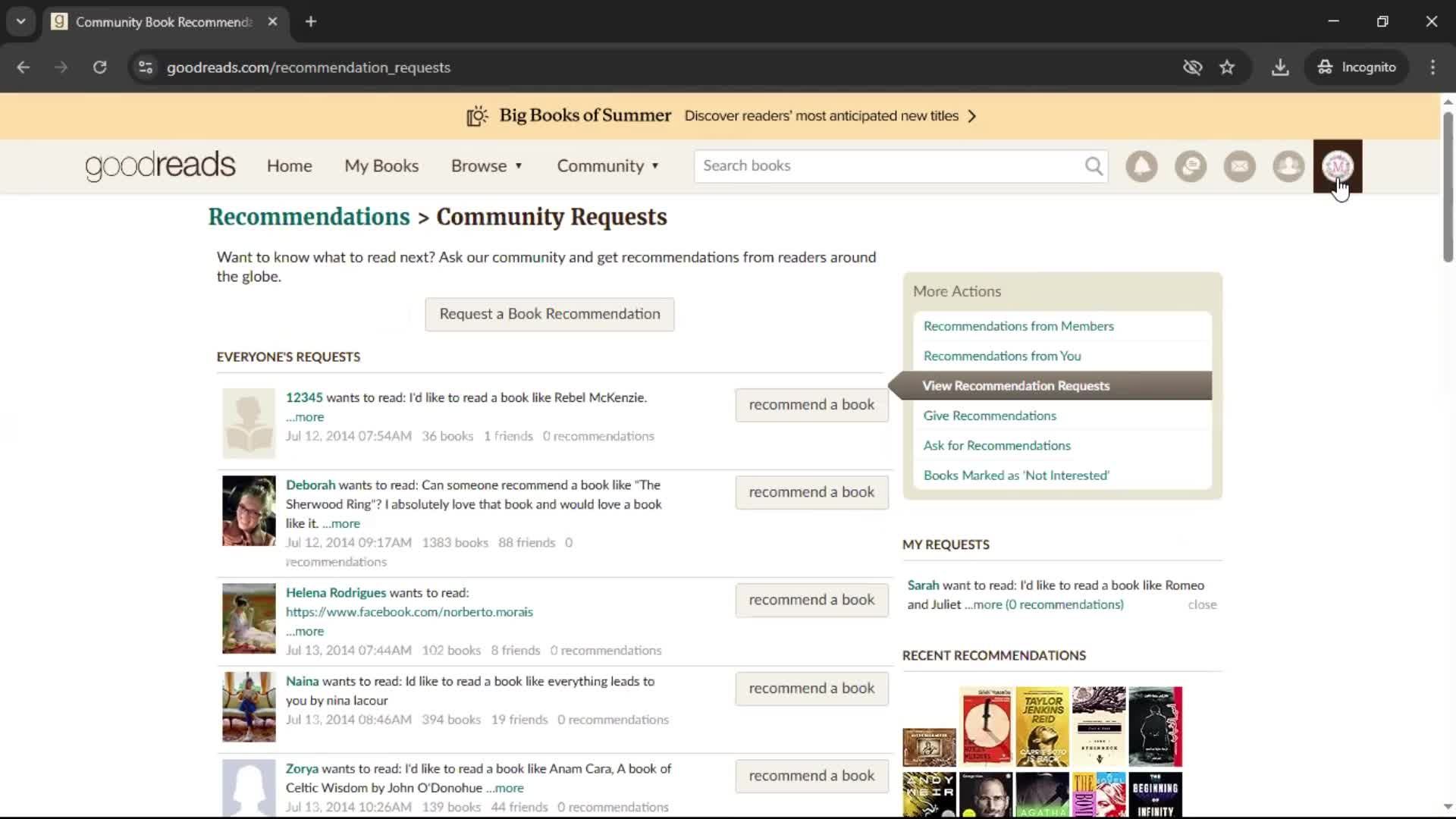Click close on the Sarah request
The image size is (1456, 819).
pos(1202,605)
